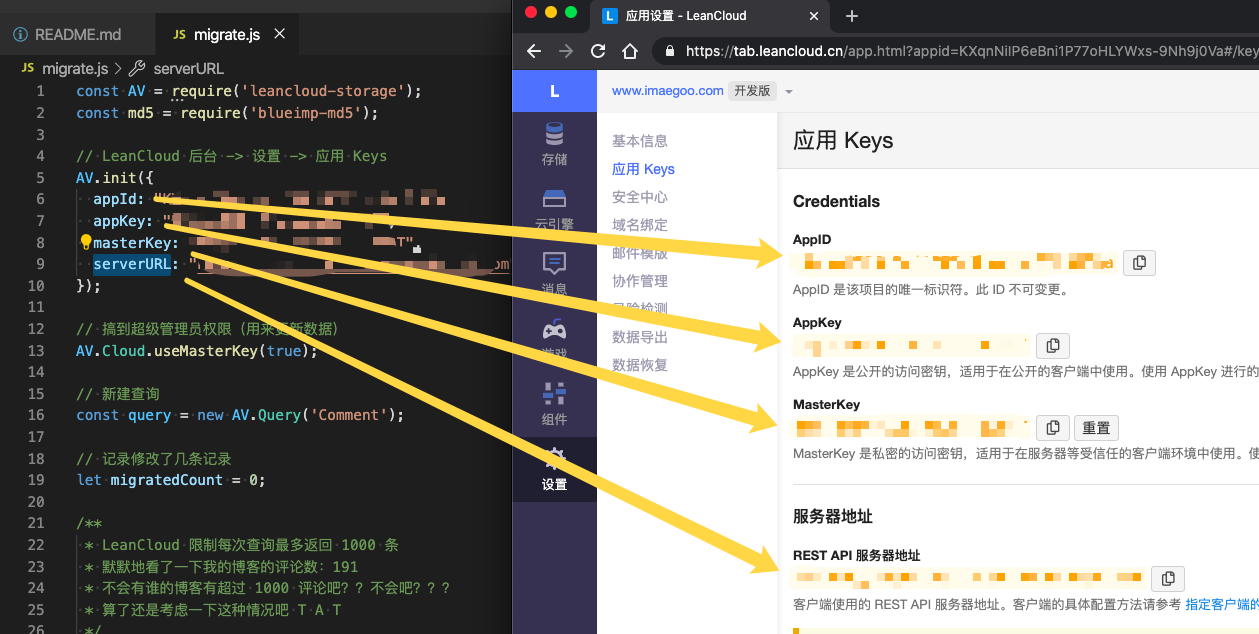This screenshot has height=634, width=1259.
Task: Open the 安全中心 settings page
Action: (x=640, y=197)
